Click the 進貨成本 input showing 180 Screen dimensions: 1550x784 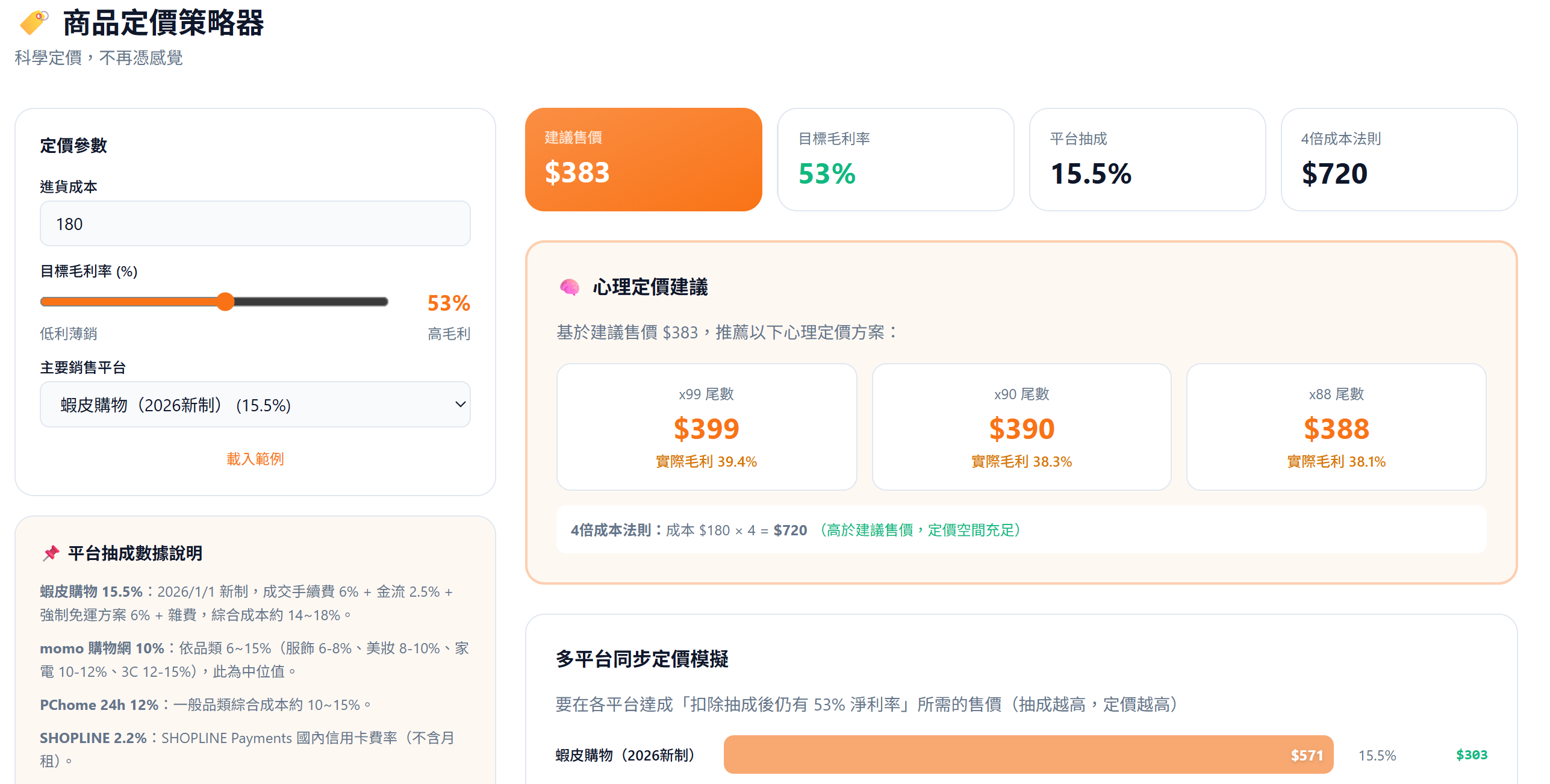click(x=255, y=223)
